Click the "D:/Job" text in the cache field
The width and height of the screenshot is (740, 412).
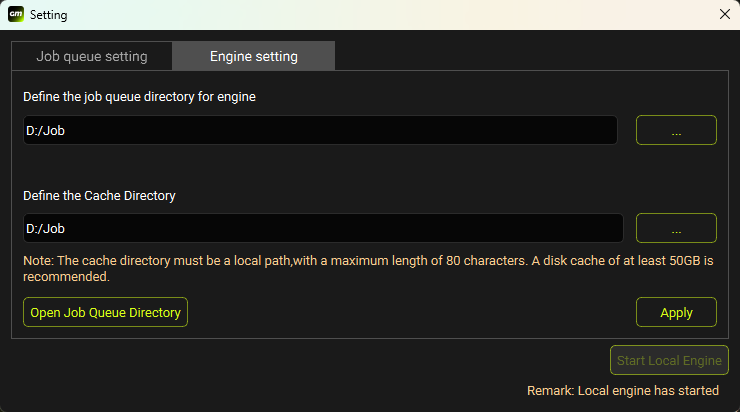coord(45,229)
